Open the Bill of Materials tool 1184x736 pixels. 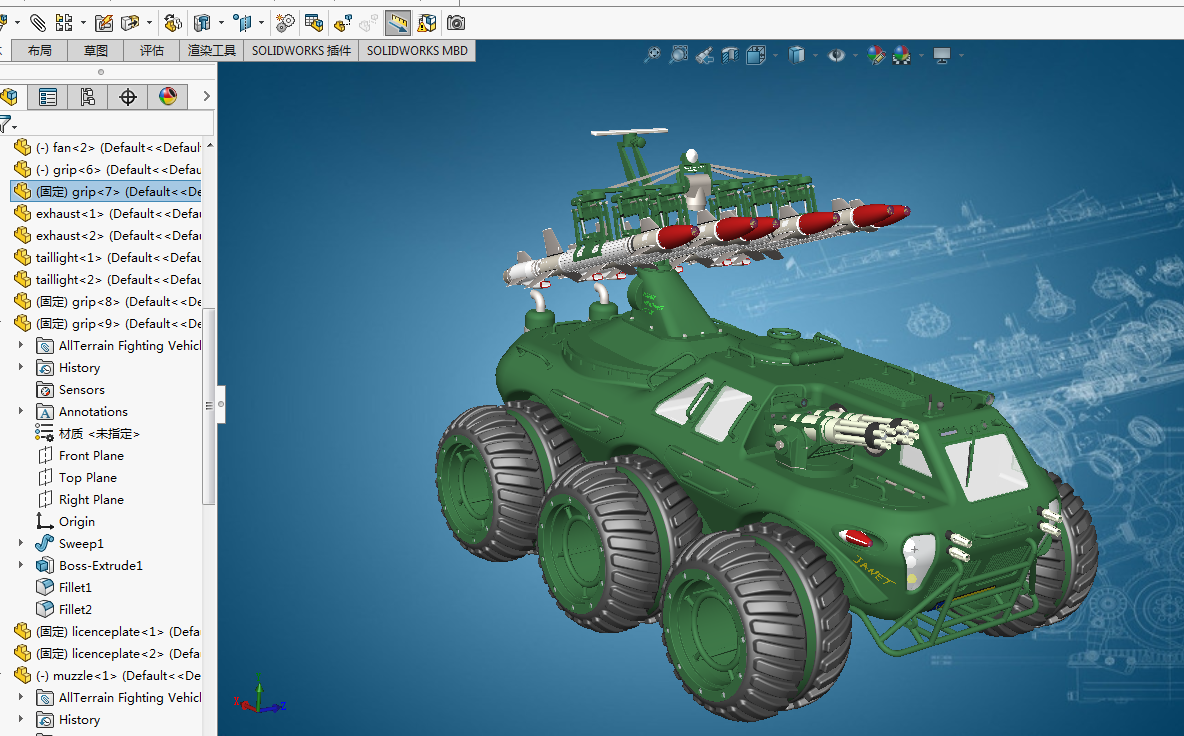tap(314, 23)
